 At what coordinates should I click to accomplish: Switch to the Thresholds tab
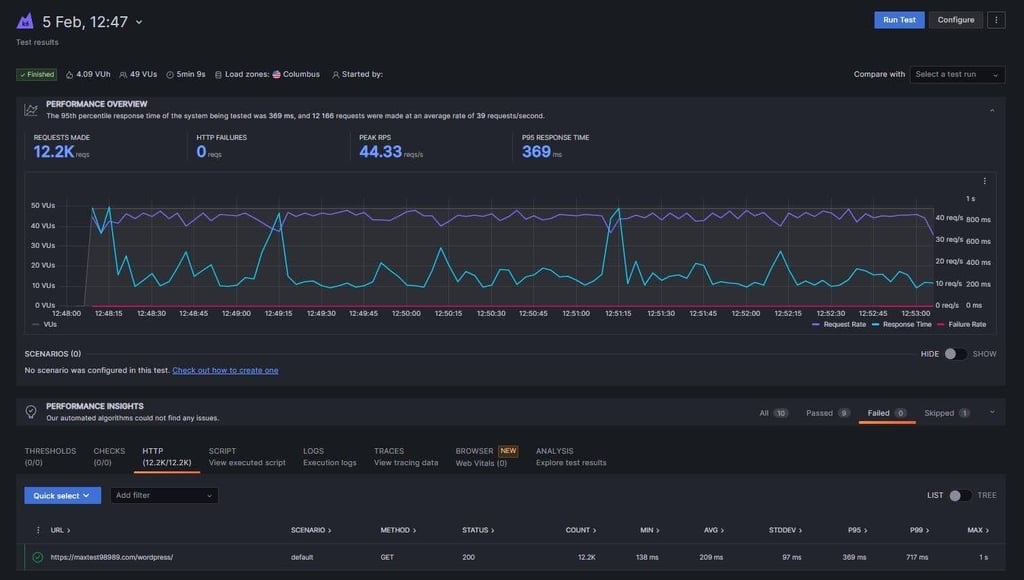coord(50,457)
